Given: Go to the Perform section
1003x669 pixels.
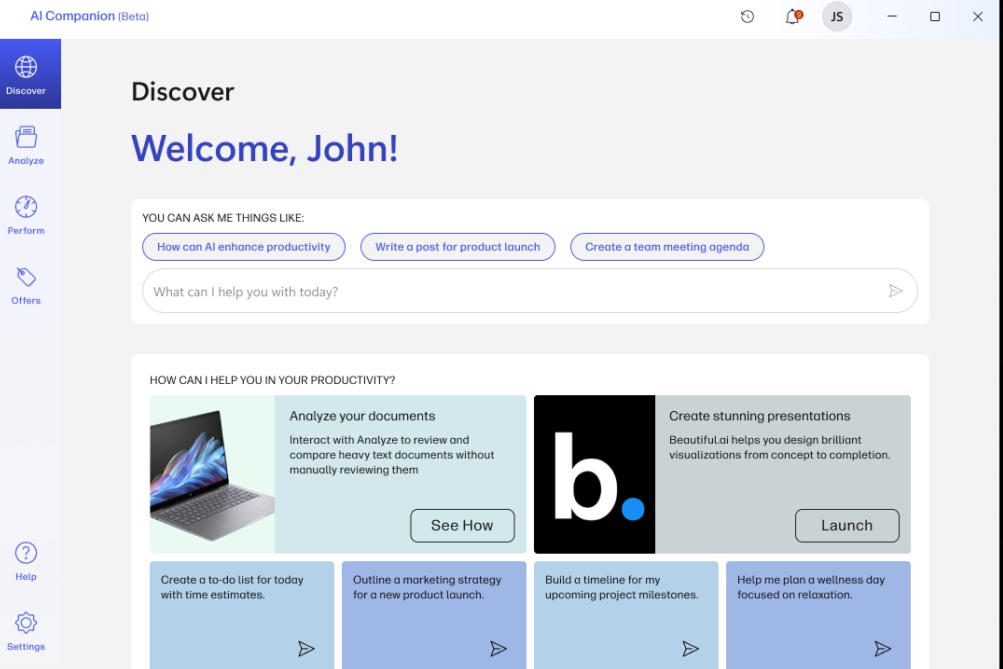Looking at the screenshot, I should pyautogui.click(x=26, y=216).
